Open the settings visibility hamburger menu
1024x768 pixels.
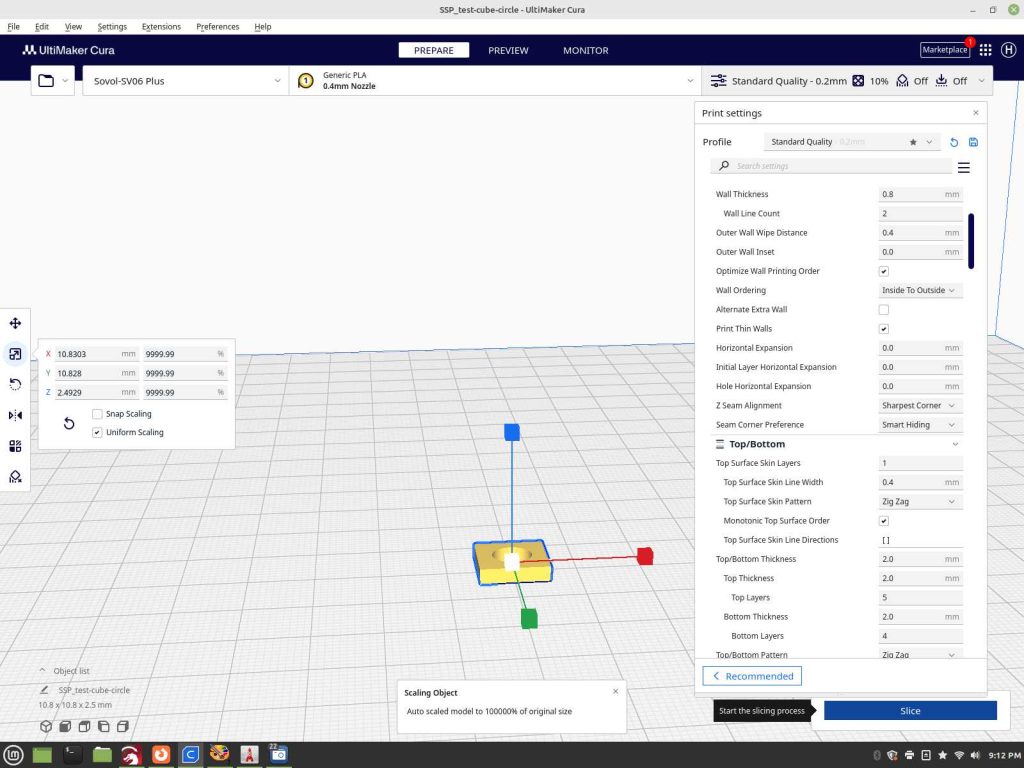963,167
